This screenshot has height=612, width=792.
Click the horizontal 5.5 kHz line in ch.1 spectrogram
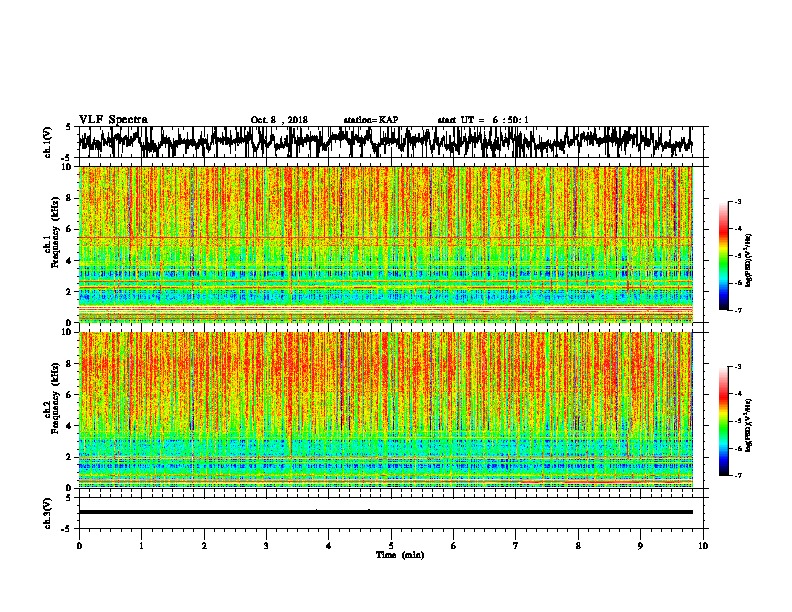tap(385, 237)
